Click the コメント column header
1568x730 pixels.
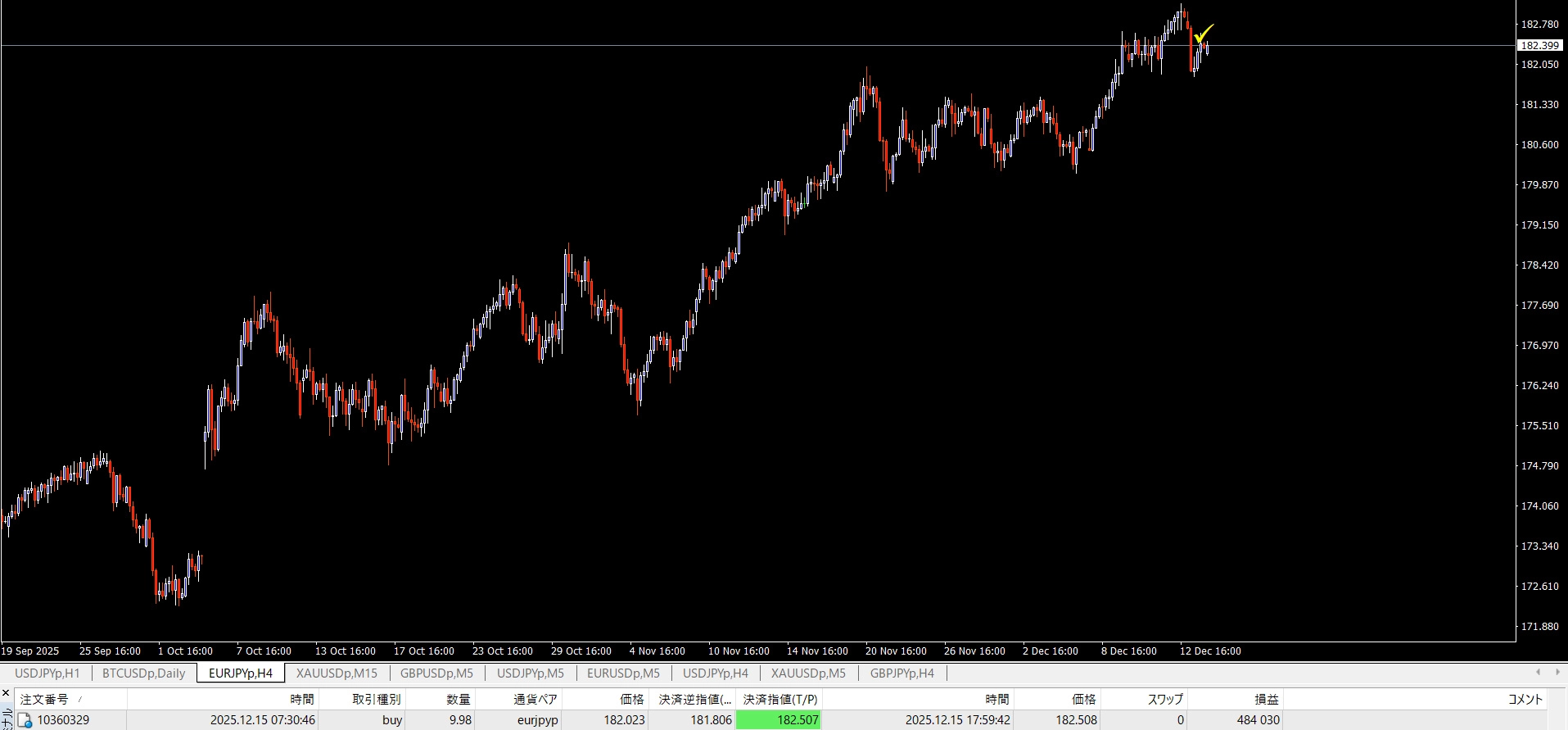[1525, 699]
